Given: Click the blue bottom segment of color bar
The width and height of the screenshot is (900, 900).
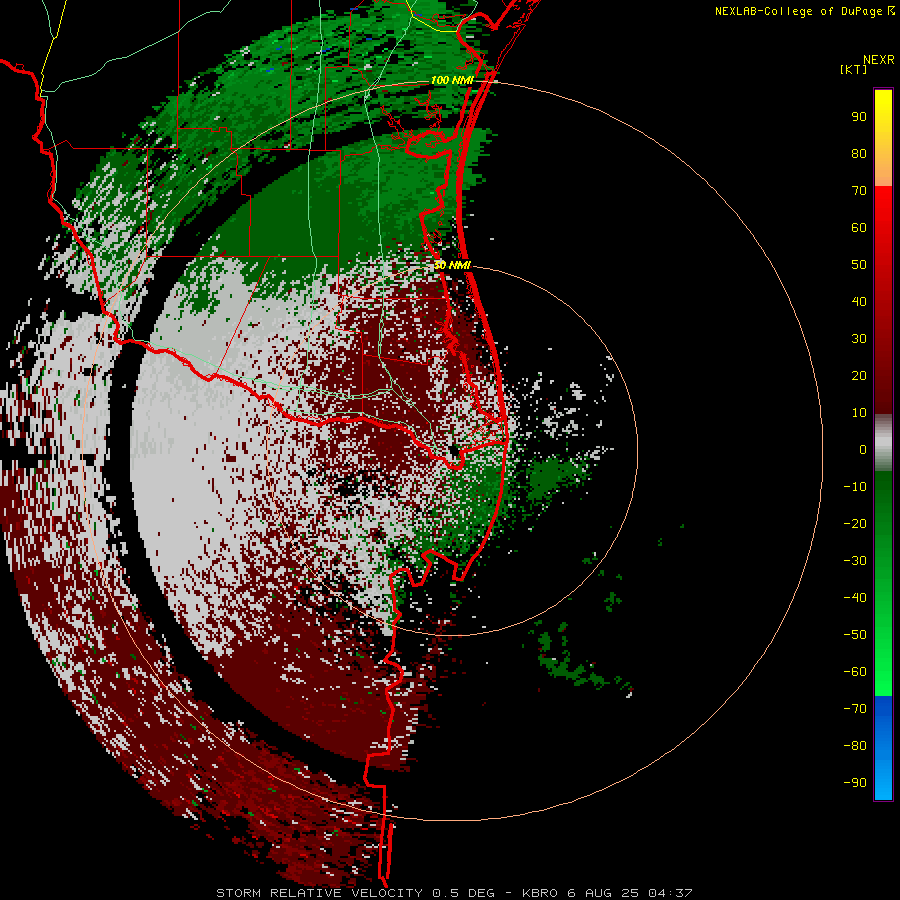Looking at the screenshot, I should 883,747.
